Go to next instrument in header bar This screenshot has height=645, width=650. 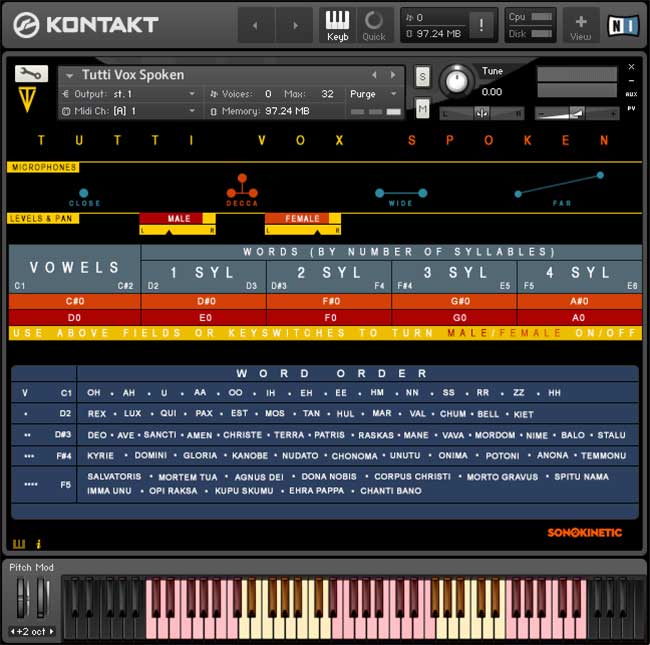pos(295,25)
